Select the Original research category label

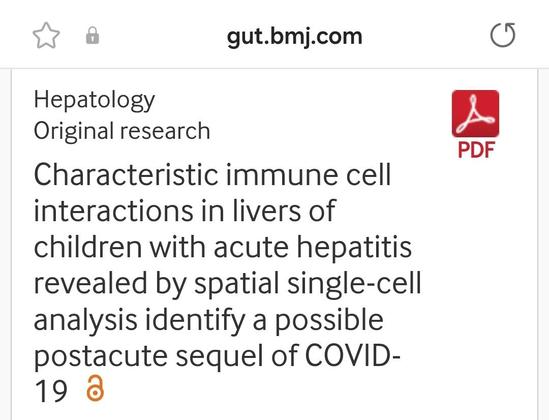122,132
